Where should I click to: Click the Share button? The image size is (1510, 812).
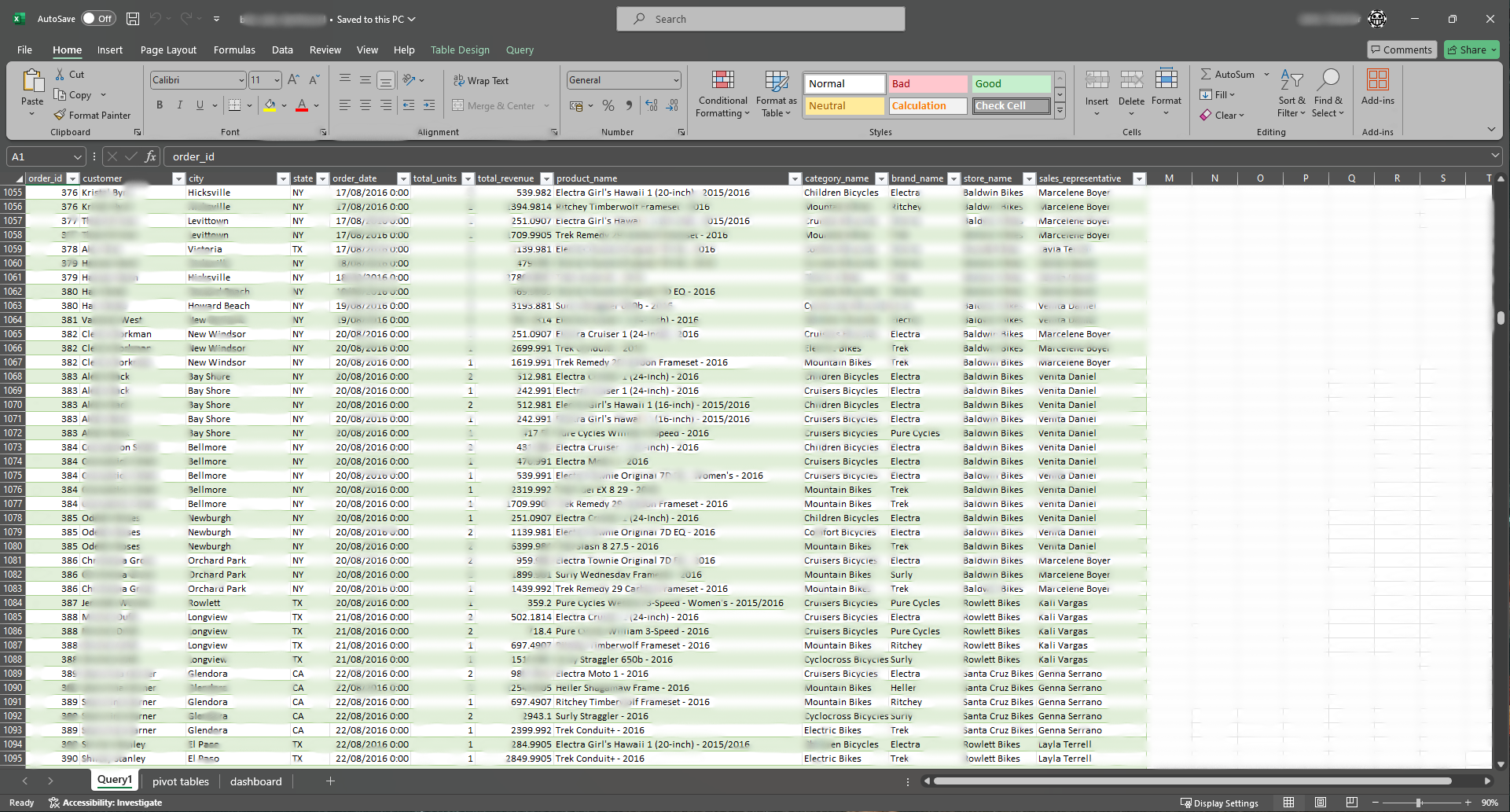point(1471,50)
